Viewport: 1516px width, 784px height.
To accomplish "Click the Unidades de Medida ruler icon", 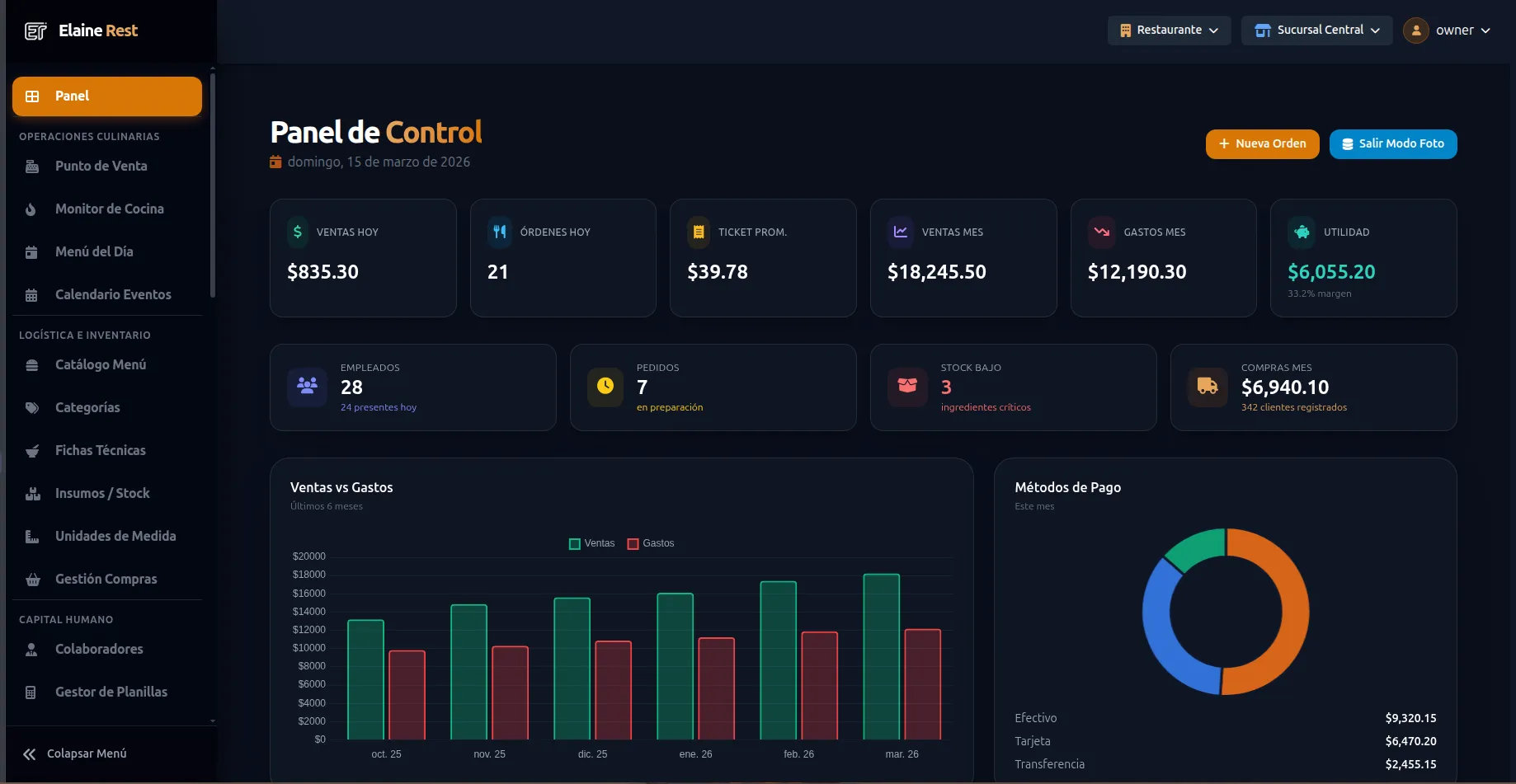I will (32, 537).
